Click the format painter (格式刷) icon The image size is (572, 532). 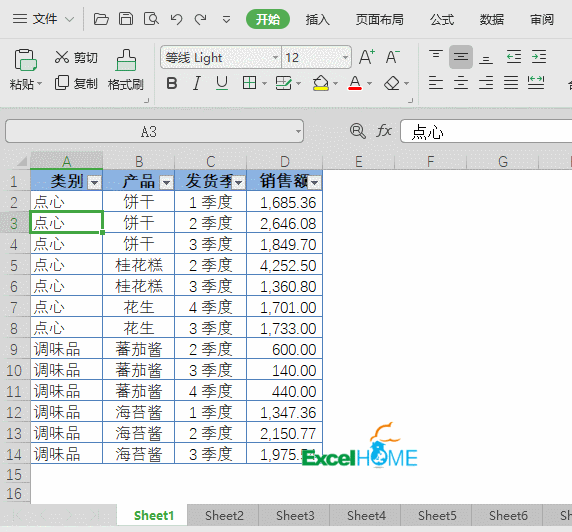click(126, 60)
